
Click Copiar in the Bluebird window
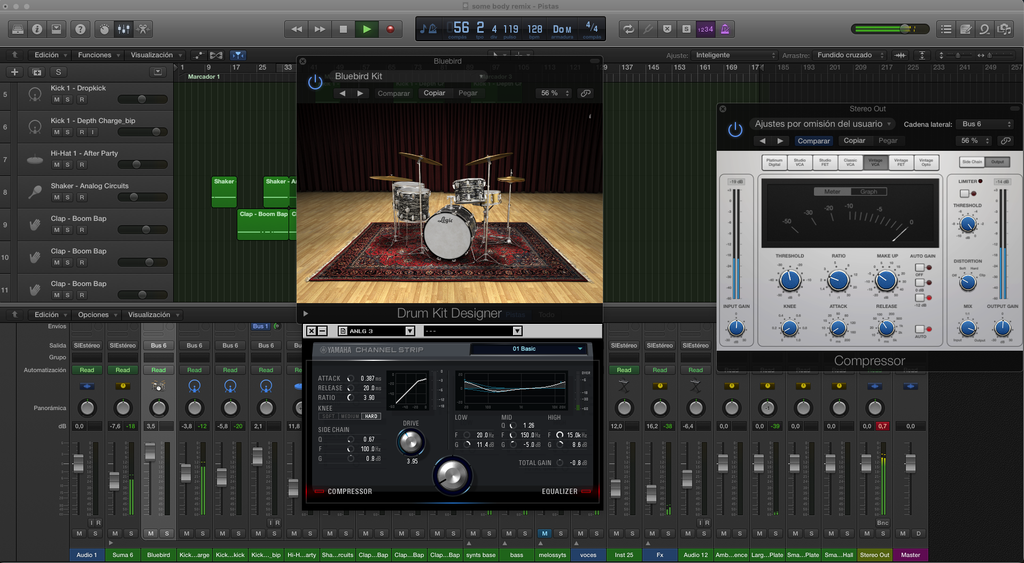(x=434, y=93)
